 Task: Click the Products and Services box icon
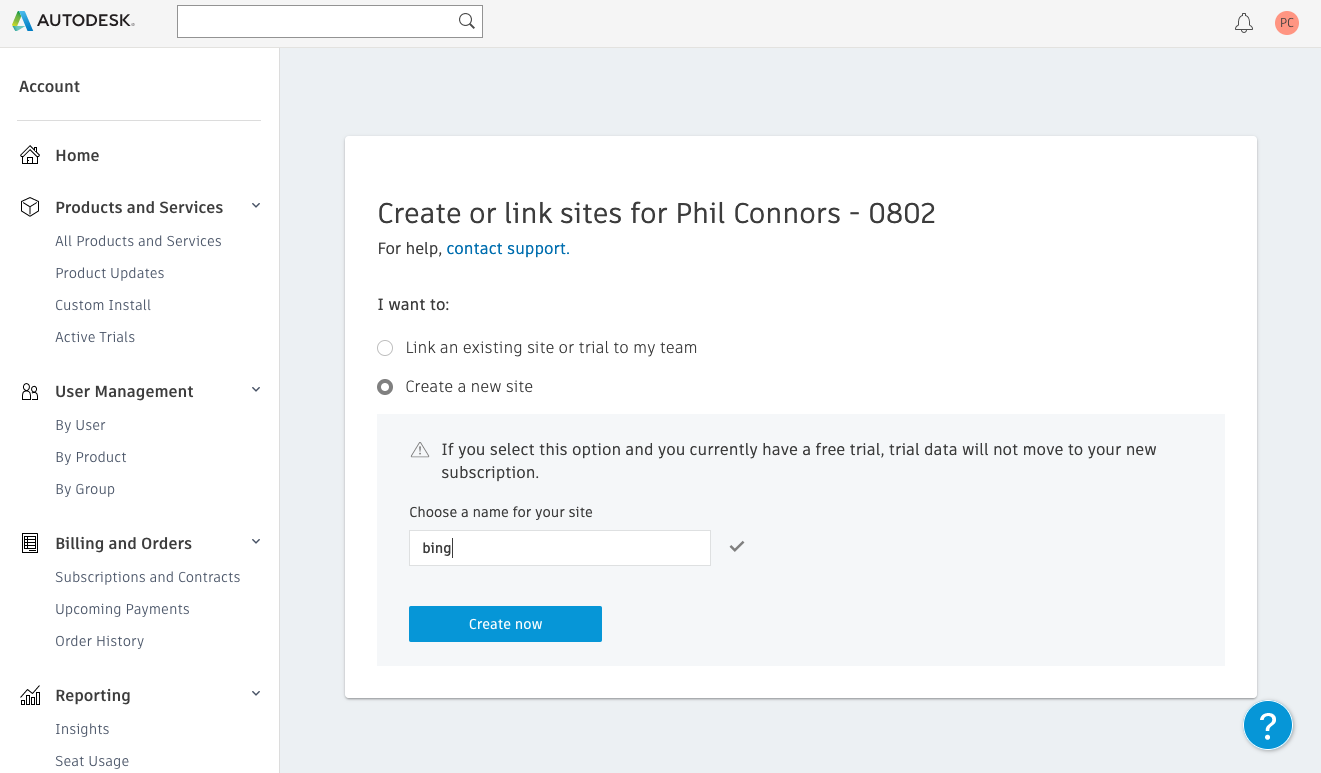(29, 205)
